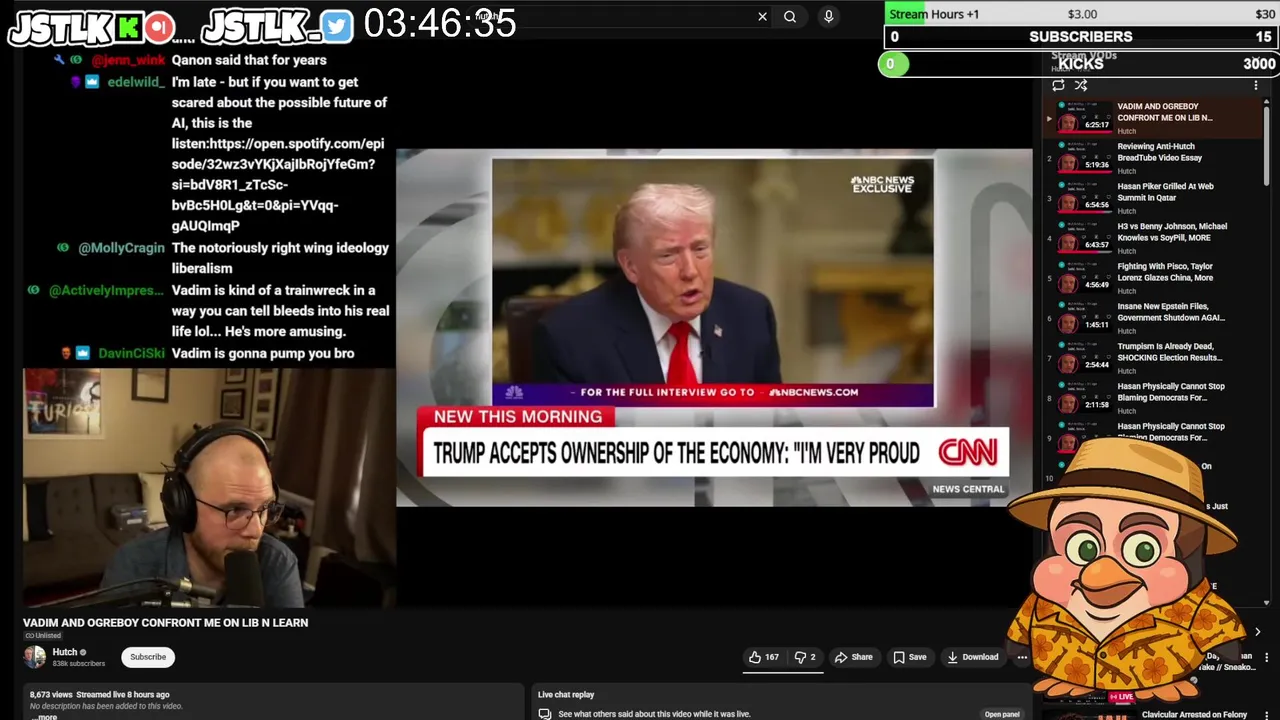The image size is (1280, 720).
Task: Click the wrench moderator badge by jenn_wink
Action: (58, 60)
